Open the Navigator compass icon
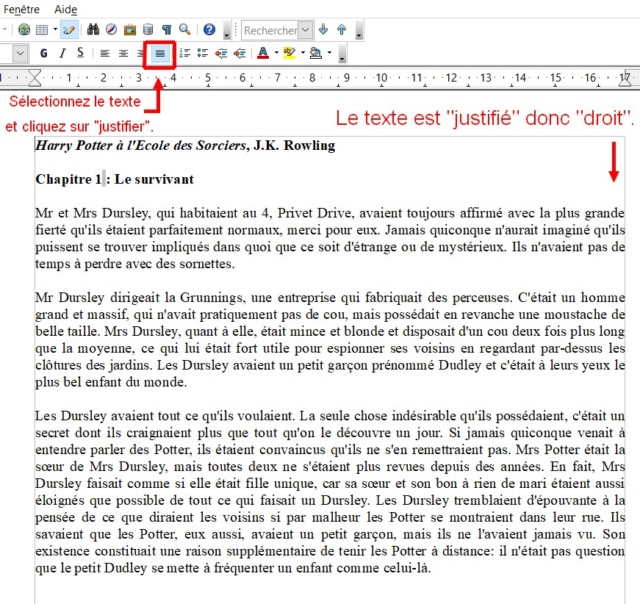640x604 pixels. [111, 29]
